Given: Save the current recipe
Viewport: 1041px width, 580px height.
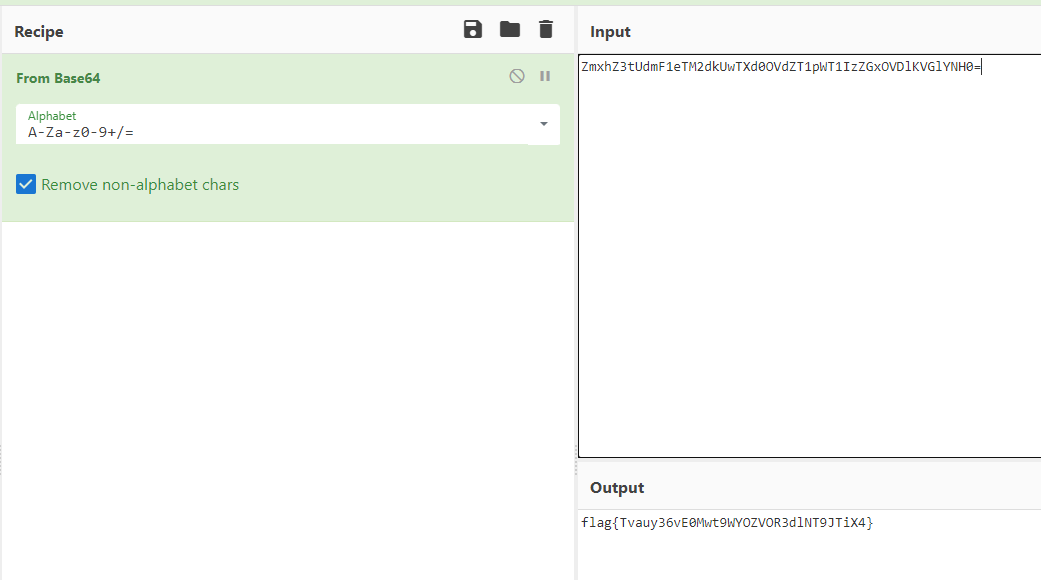Looking at the screenshot, I should [x=473, y=29].
